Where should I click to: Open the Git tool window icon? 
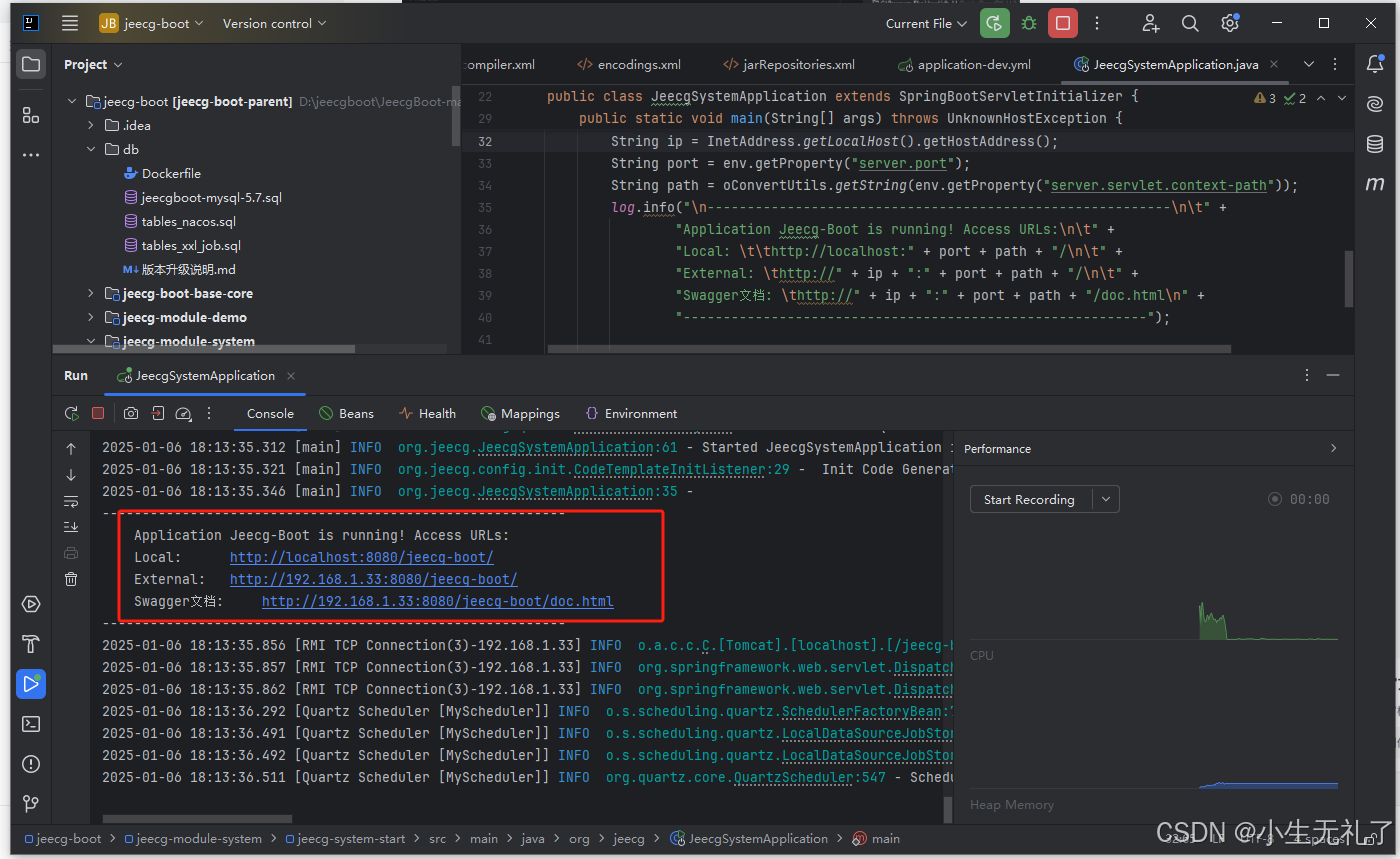pos(31,803)
